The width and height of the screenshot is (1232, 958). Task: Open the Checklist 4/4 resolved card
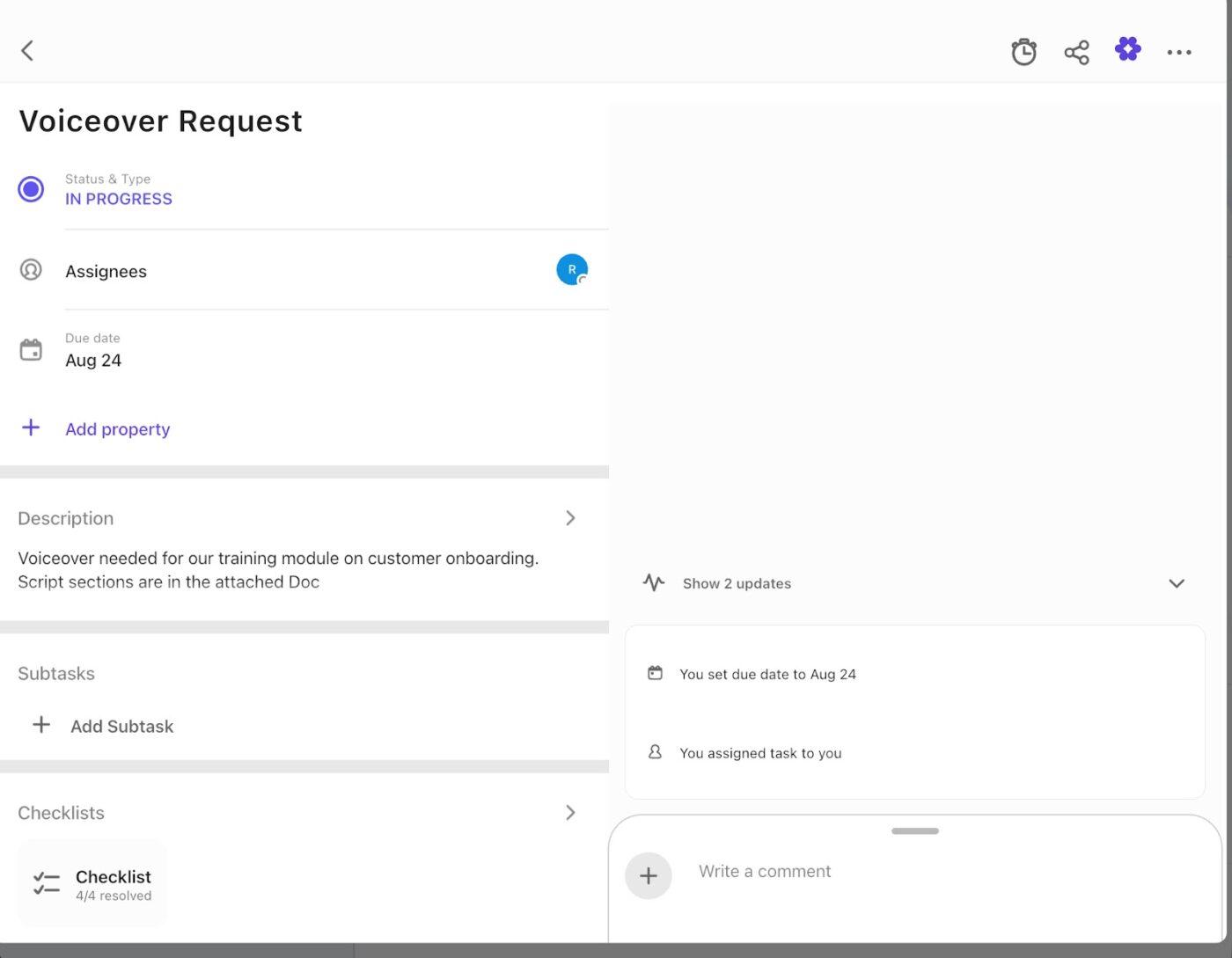[x=92, y=883]
